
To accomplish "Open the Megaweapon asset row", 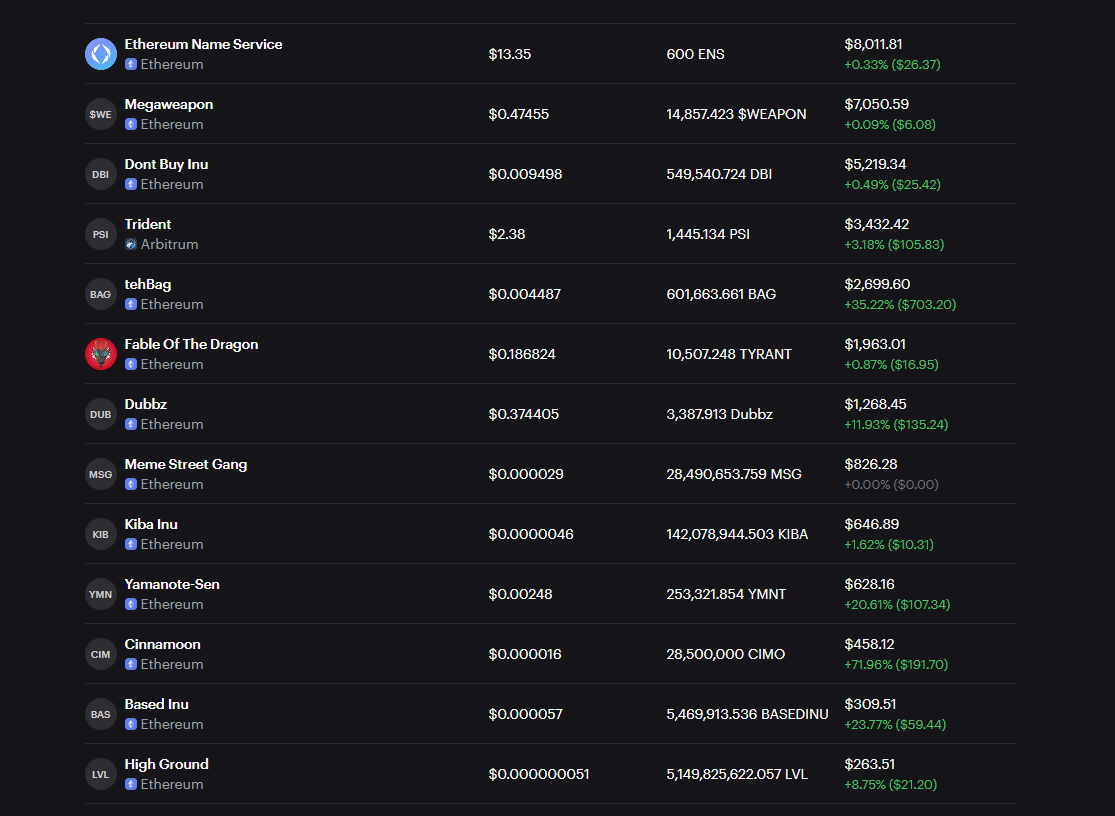I will coord(550,114).
